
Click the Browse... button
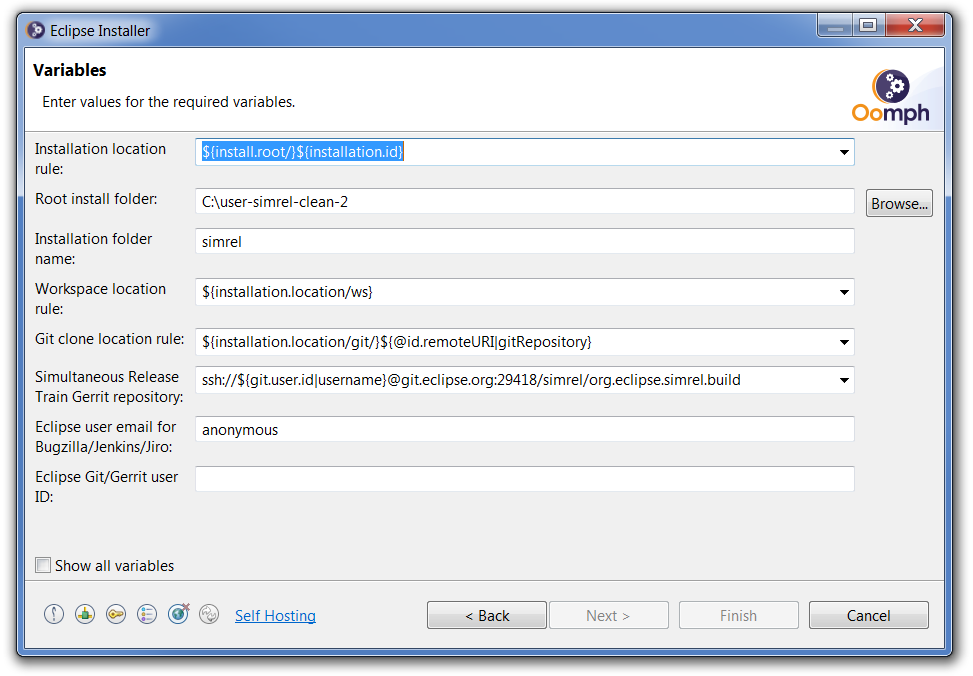tap(899, 203)
